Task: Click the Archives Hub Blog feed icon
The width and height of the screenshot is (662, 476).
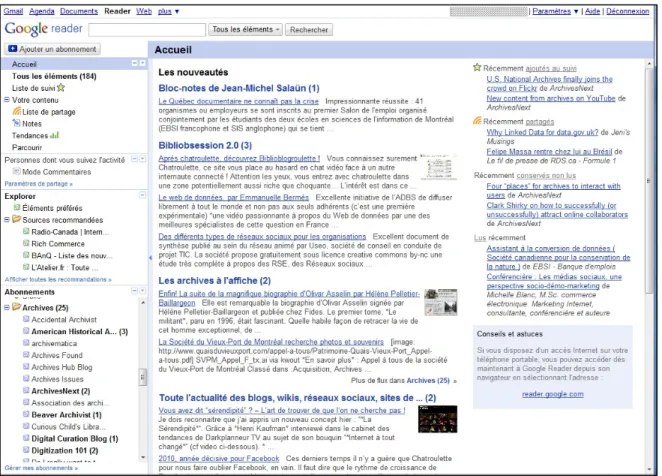Action: pos(26,367)
